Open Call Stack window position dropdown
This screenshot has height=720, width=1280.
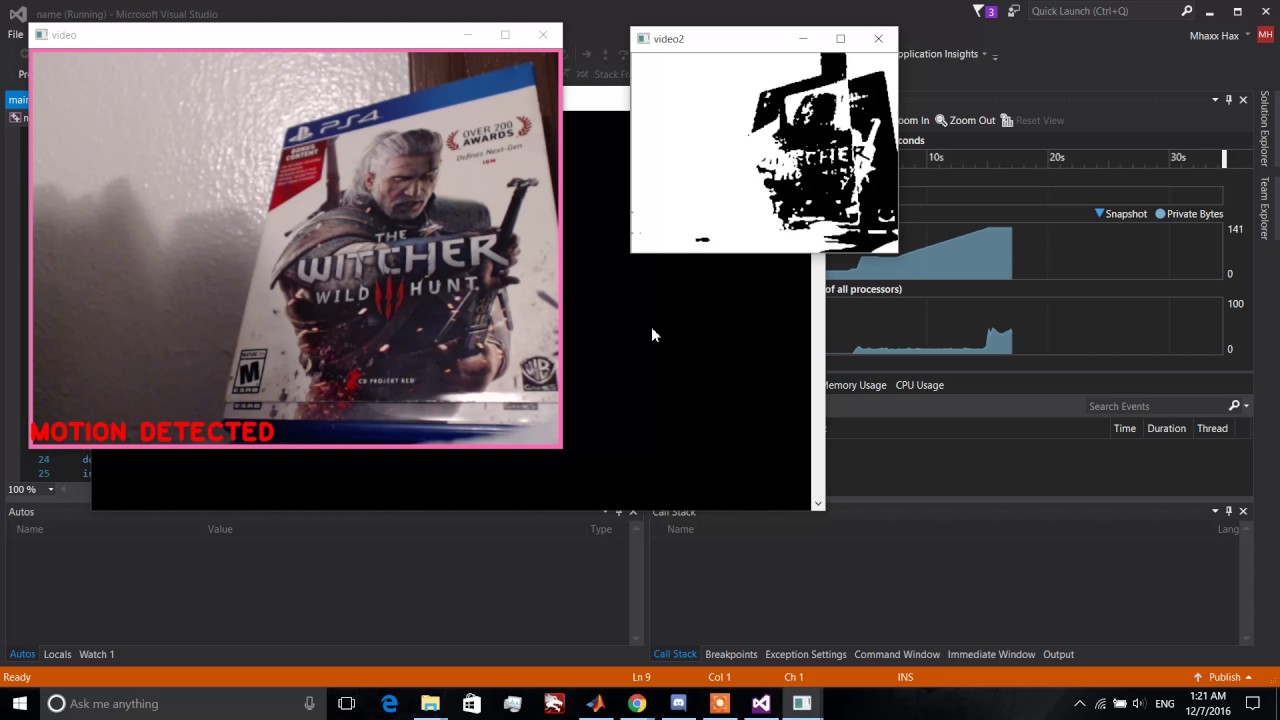[x=1215, y=511]
